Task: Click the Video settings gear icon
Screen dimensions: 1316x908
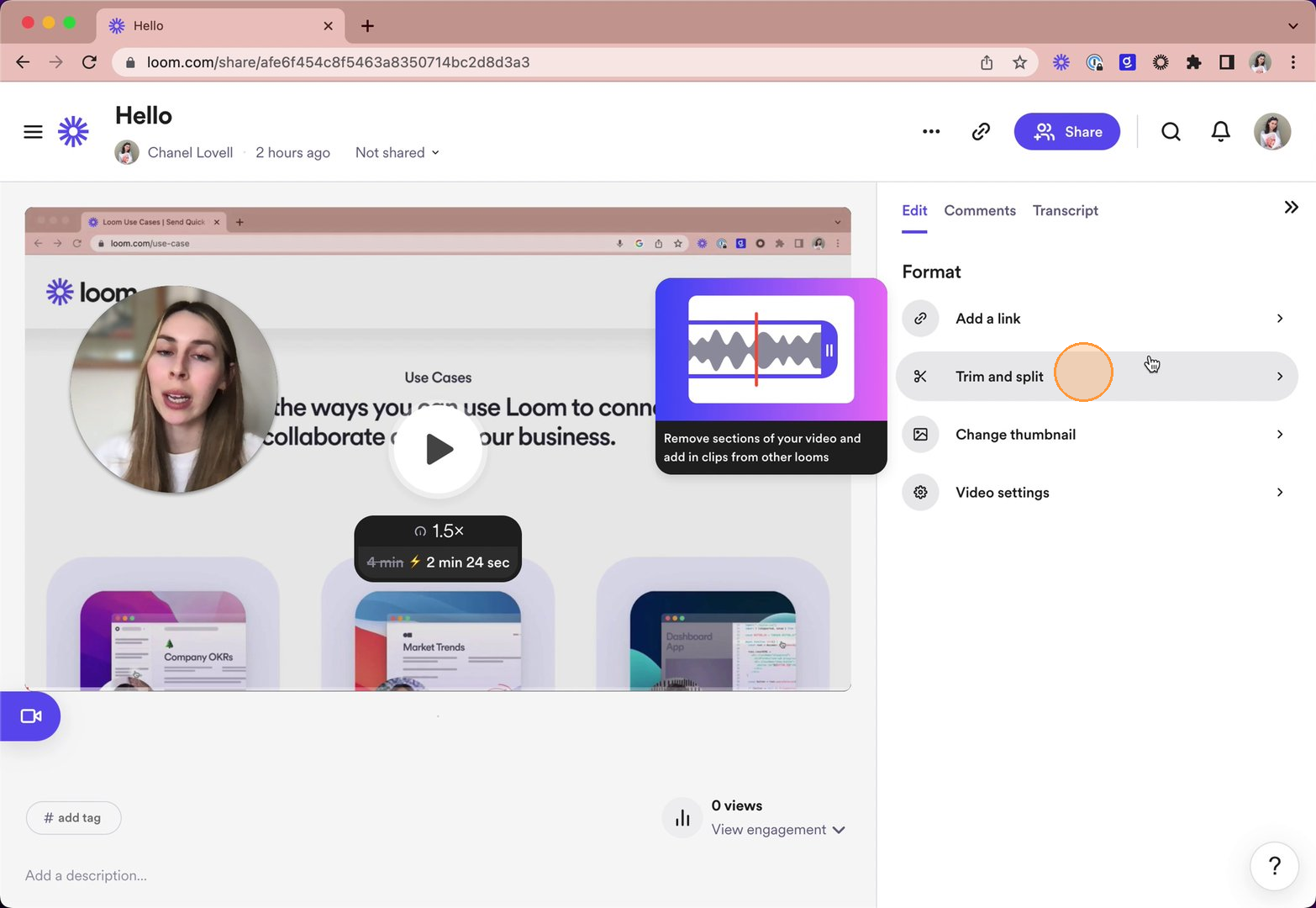Action: (x=920, y=493)
